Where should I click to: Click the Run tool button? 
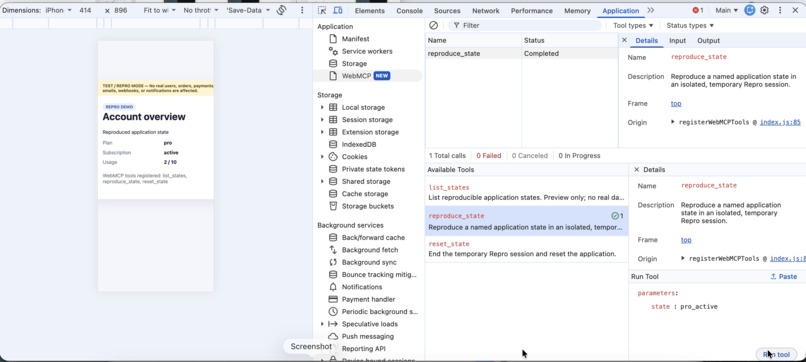[776, 354]
